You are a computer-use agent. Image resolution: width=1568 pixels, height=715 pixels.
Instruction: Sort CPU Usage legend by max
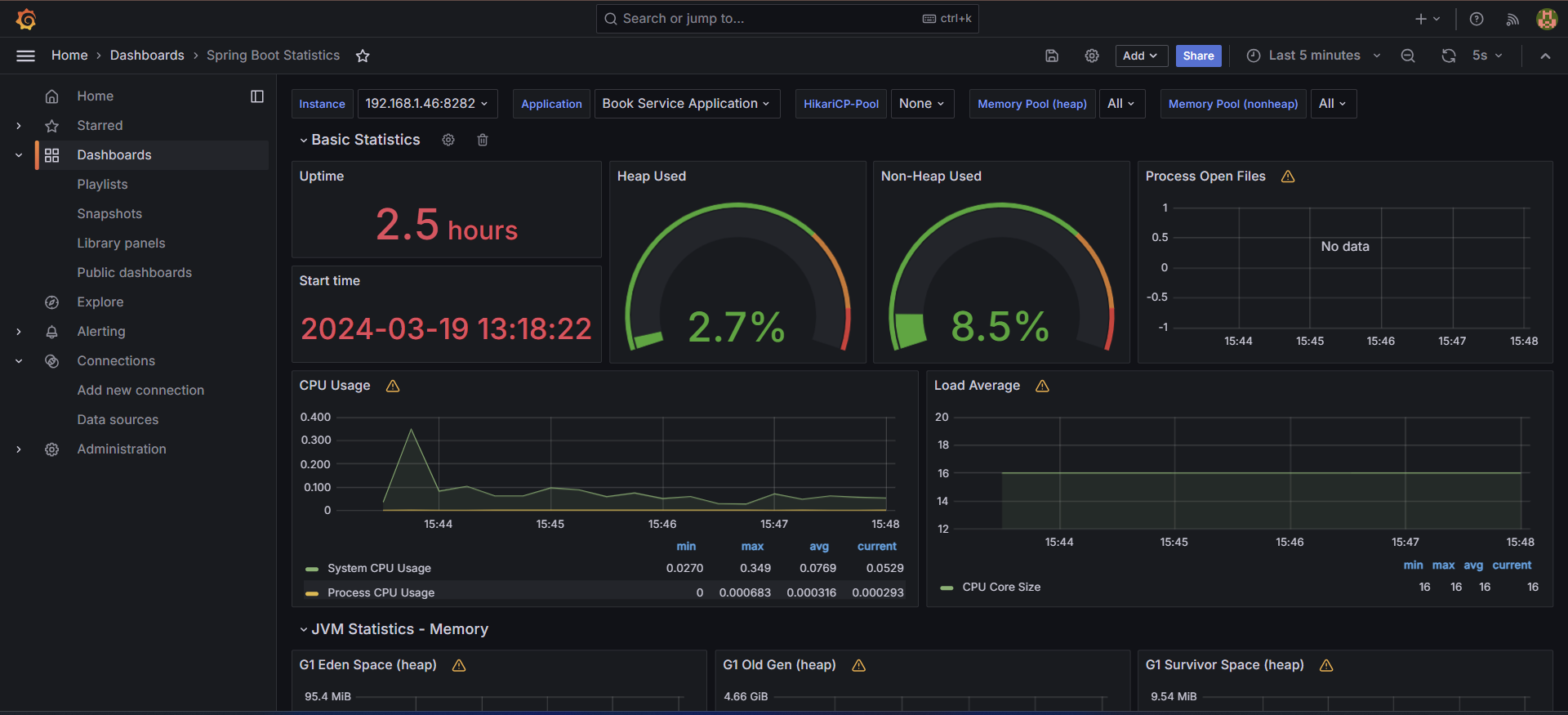click(x=752, y=547)
